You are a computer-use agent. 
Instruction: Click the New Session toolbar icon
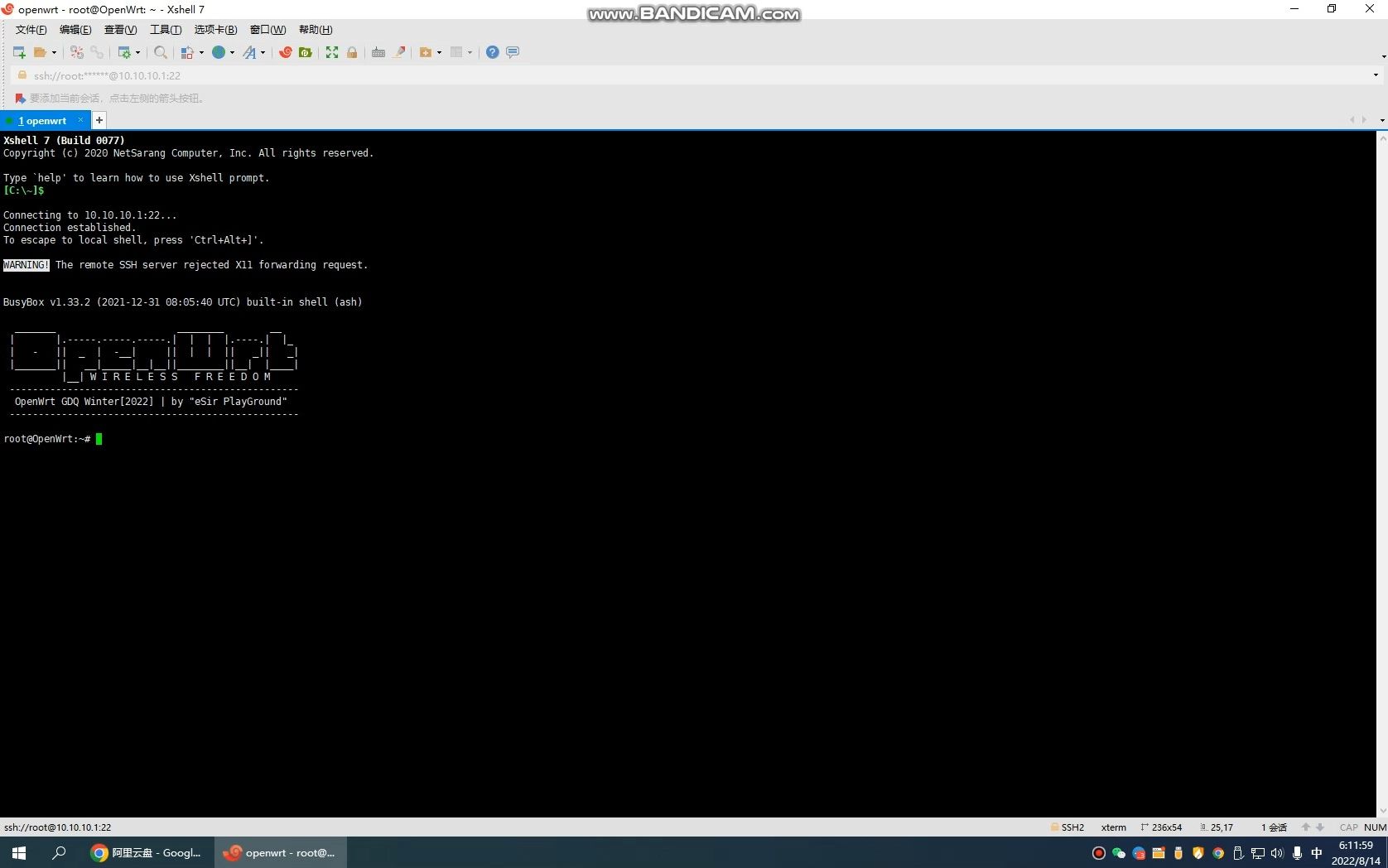(19, 52)
